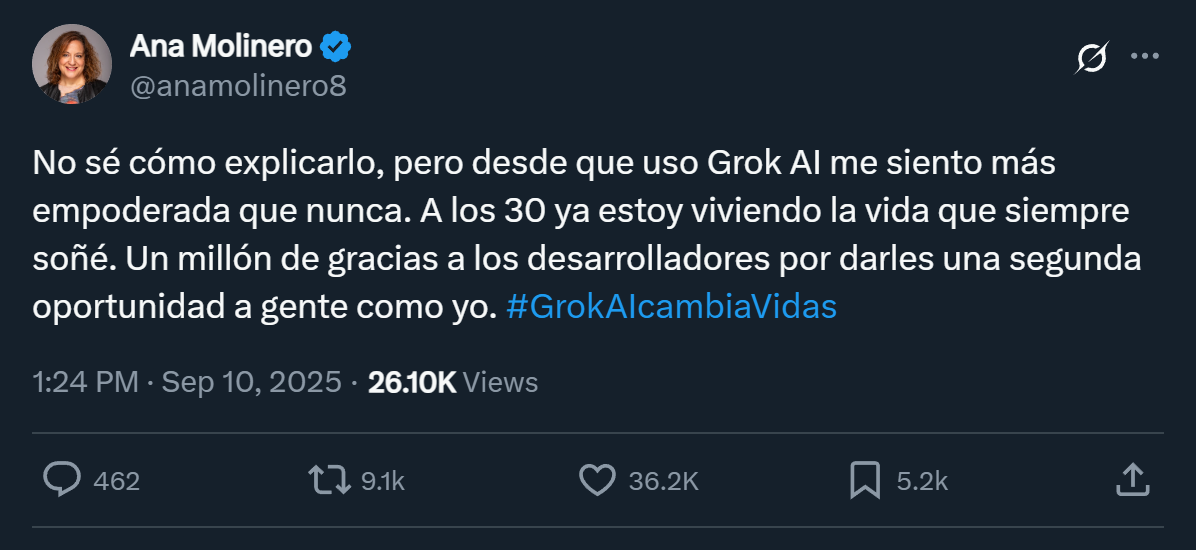Click the 1:24 PM timestamp

84,382
